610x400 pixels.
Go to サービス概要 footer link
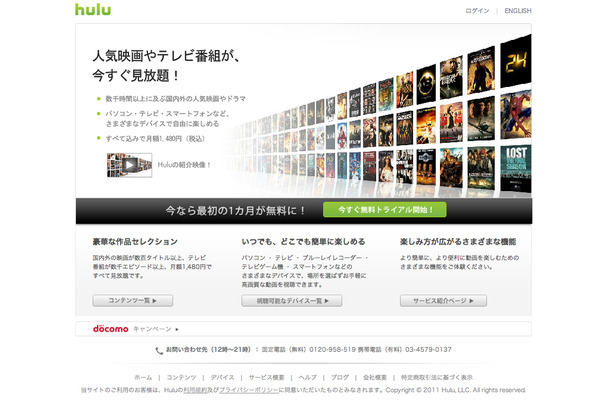(266, 377)
